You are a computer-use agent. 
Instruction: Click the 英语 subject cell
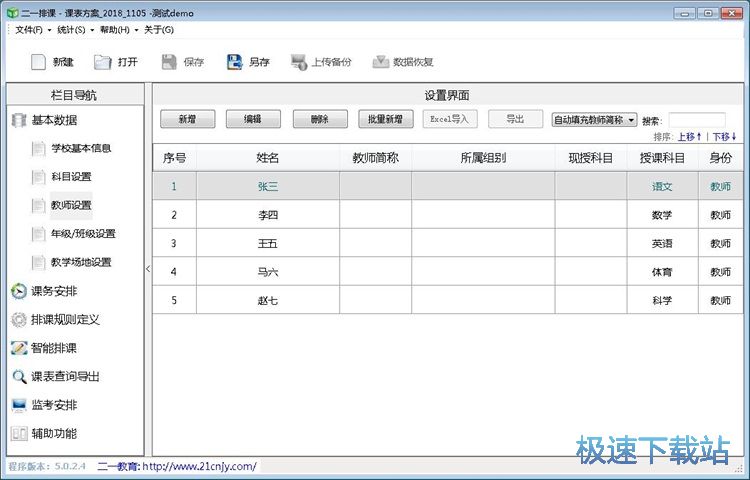[x=662, y=244]
